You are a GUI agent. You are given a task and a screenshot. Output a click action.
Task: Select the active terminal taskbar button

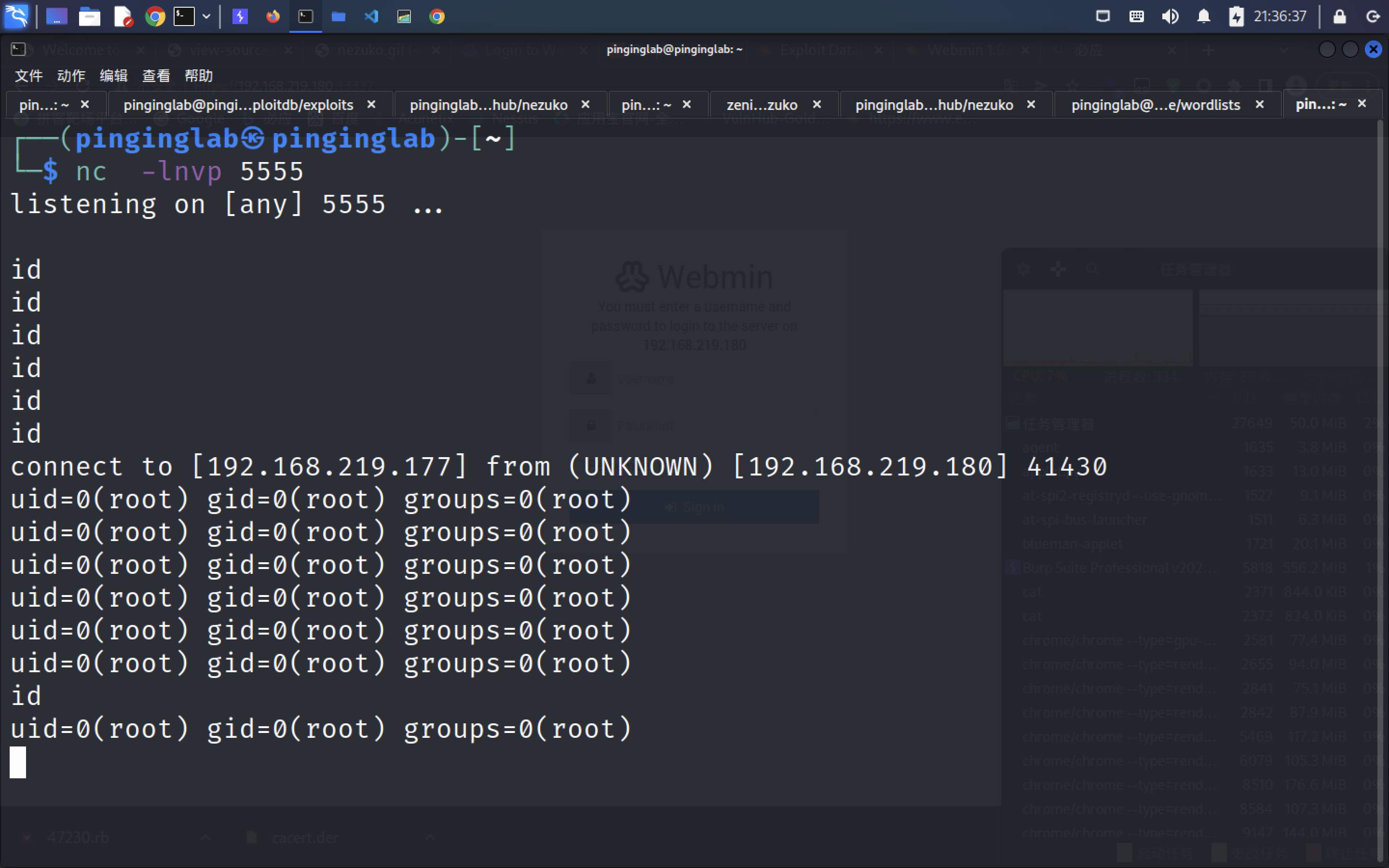pos(305,16)
